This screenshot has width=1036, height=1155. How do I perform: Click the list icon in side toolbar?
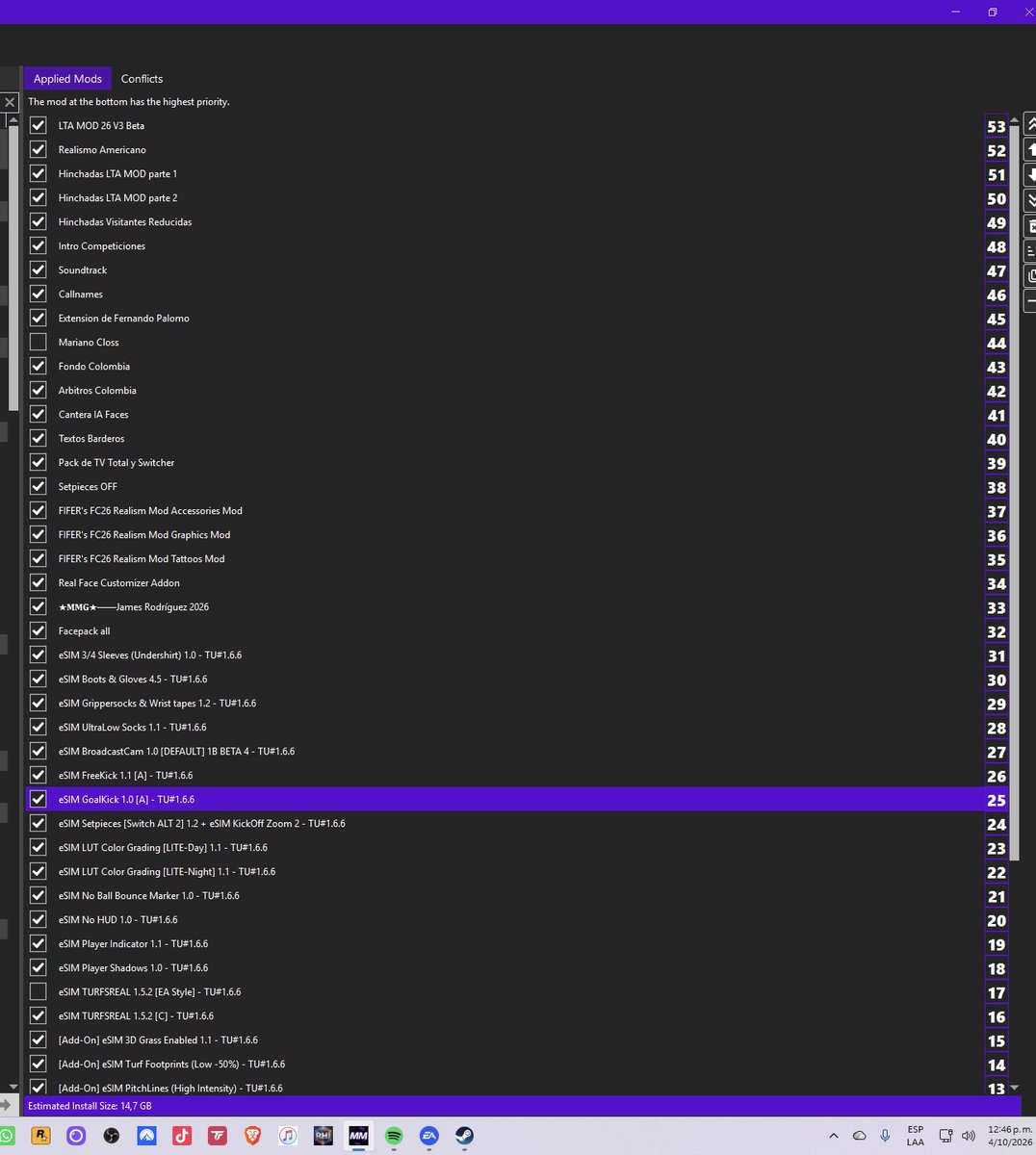pyautogui.click(x=1029, y=251)
